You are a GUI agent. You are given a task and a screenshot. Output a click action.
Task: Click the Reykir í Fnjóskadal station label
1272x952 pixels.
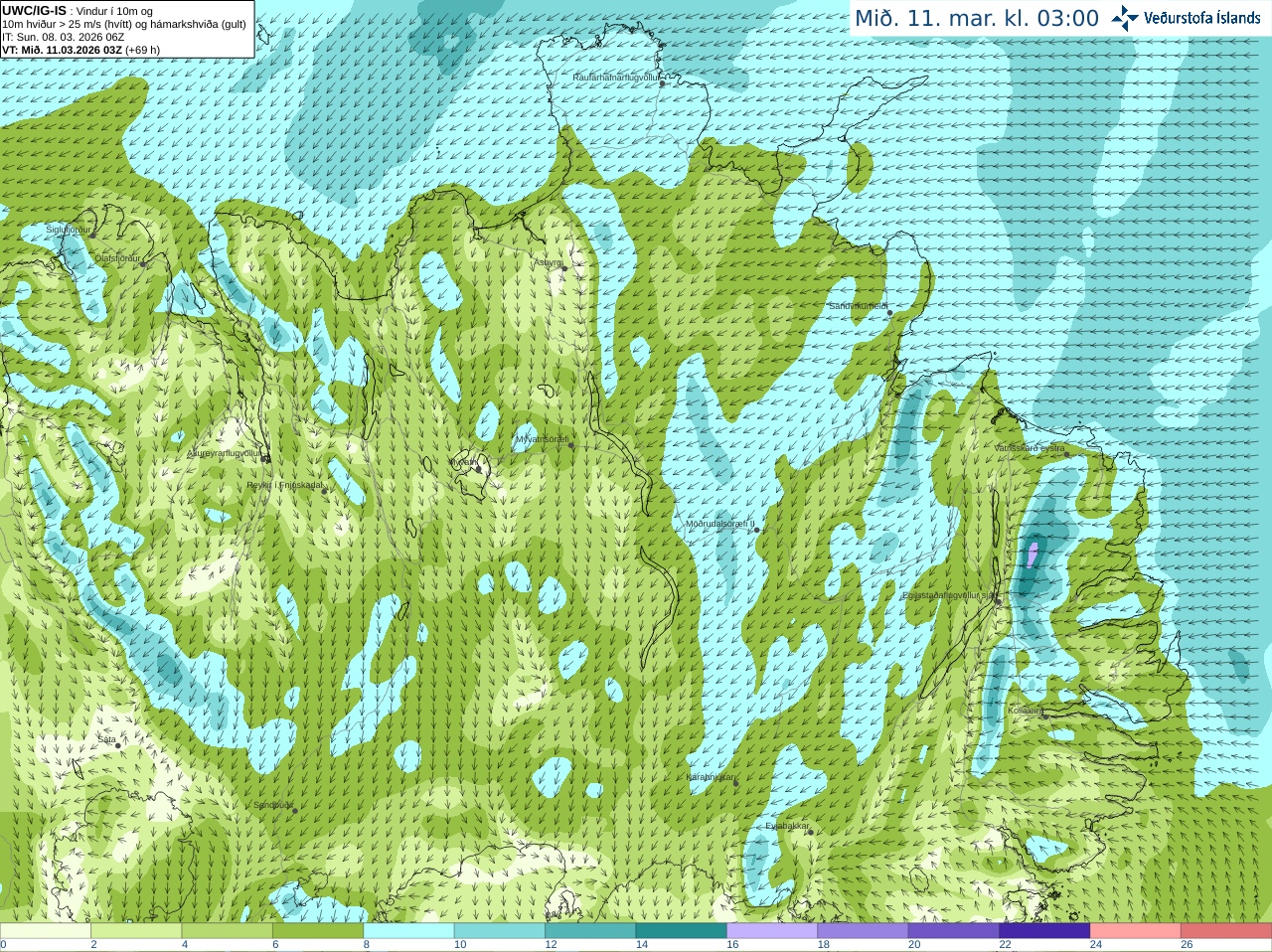(x=285, y=485)
